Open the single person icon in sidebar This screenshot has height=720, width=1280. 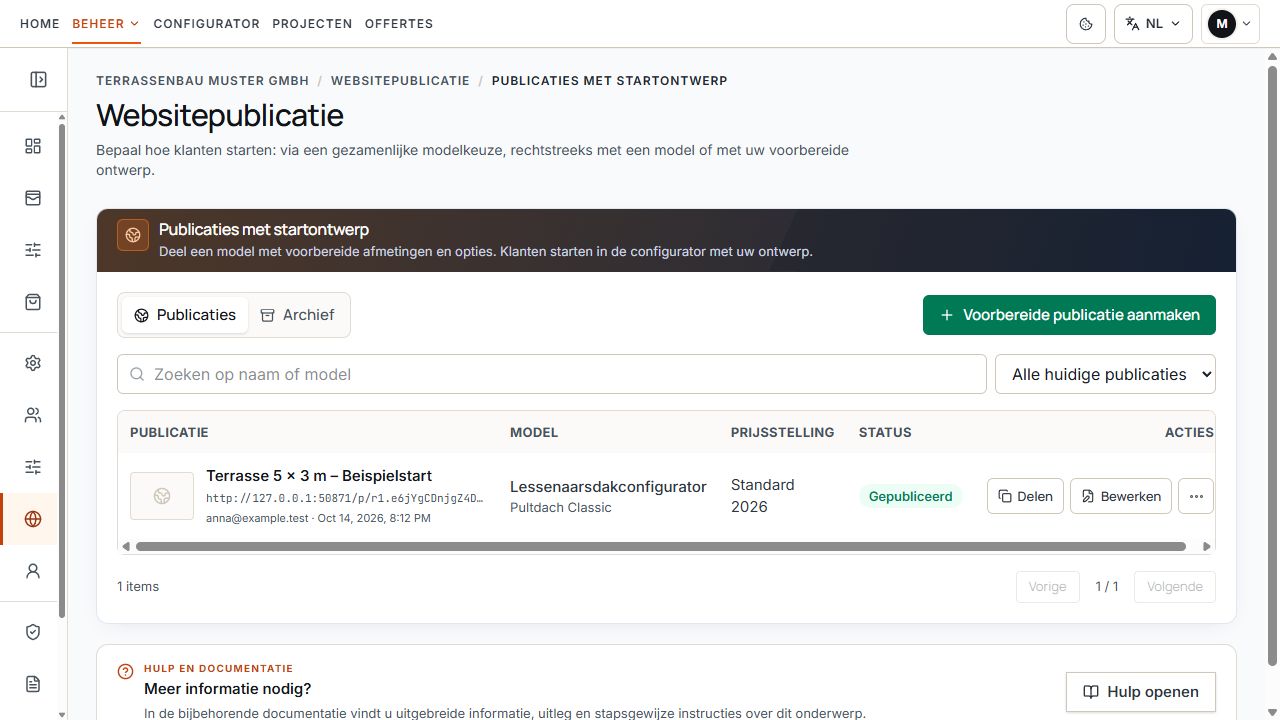[33, 571]
